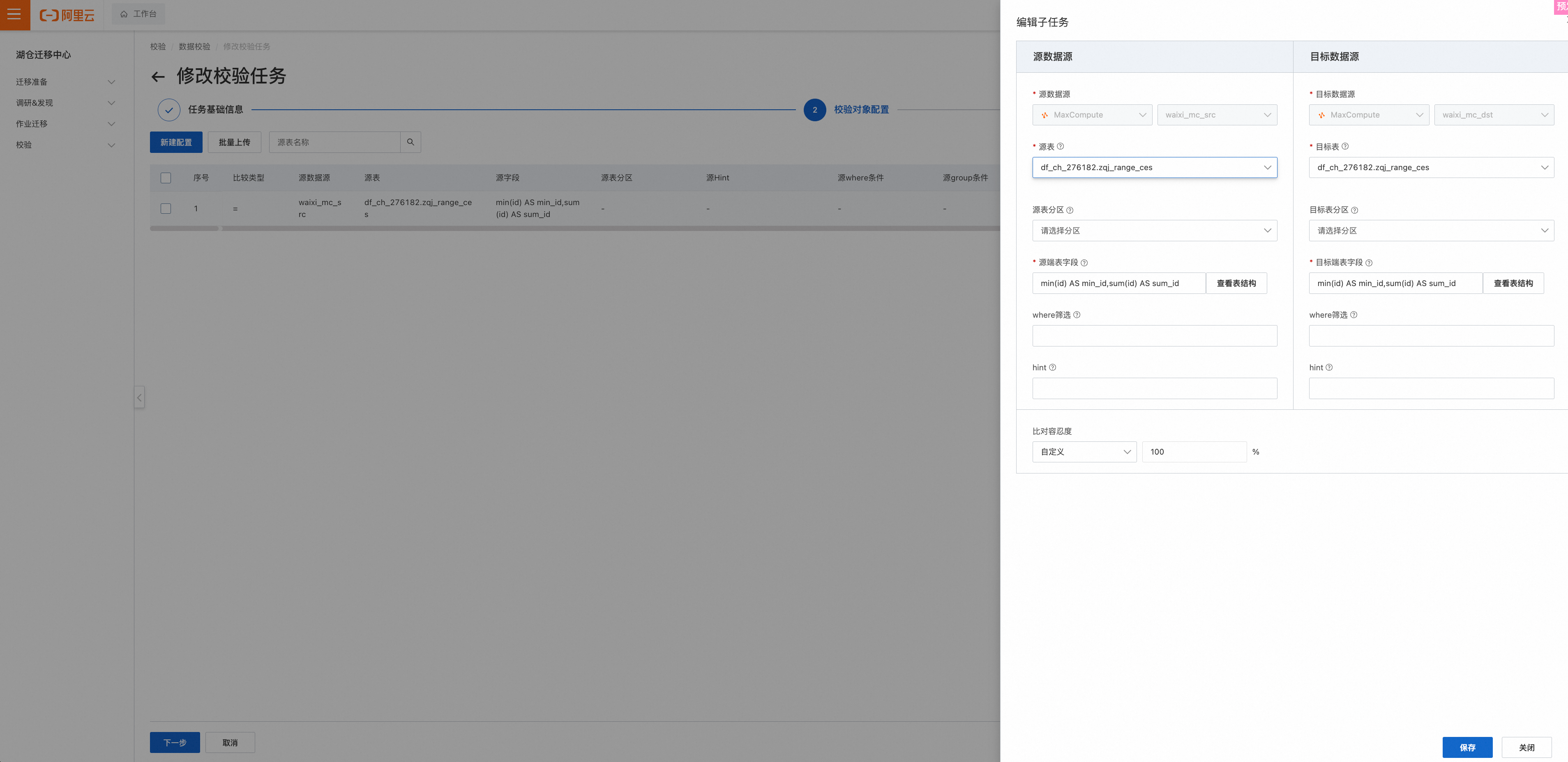
Task: Click table cell df_ch_276182.zqj_range_ces
Action: coord(418,208)
